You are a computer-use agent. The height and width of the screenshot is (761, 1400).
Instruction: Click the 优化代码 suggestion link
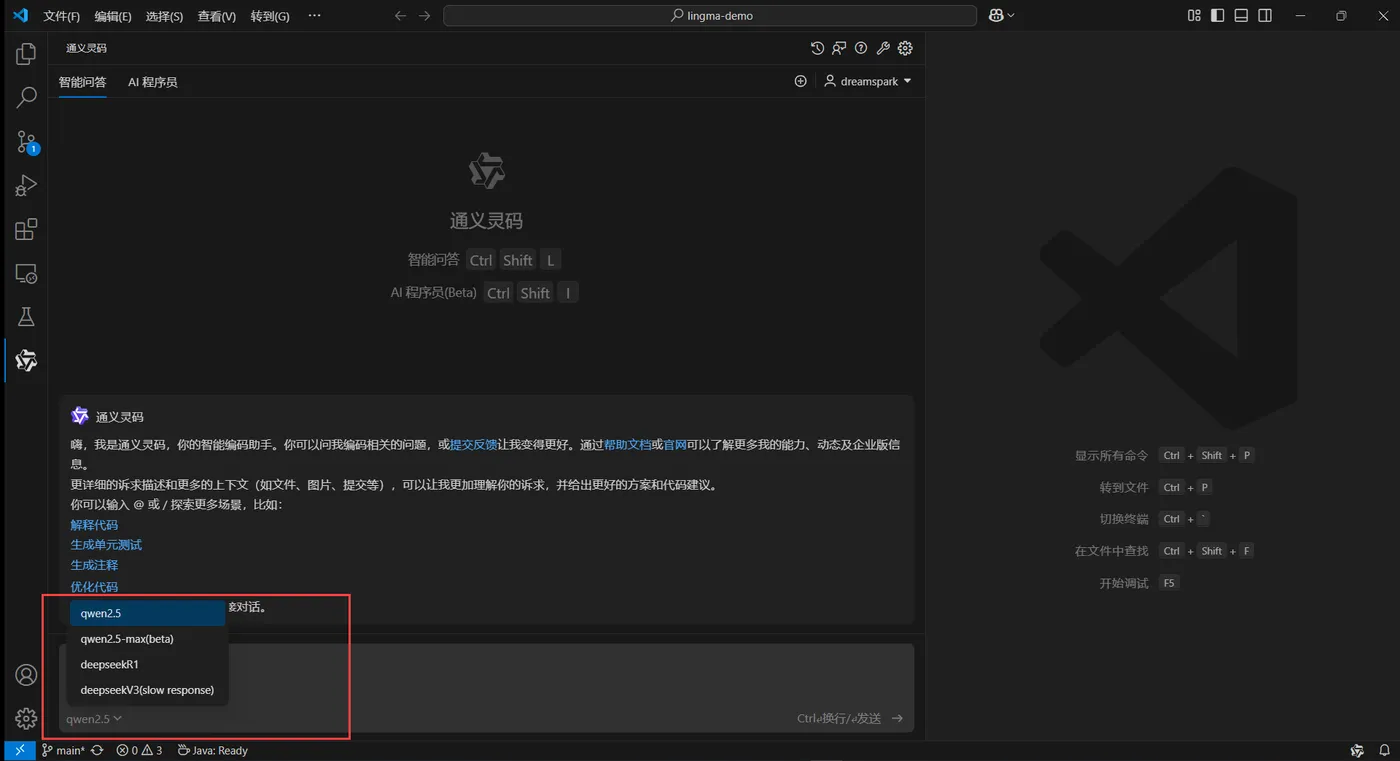coord(94,587)
